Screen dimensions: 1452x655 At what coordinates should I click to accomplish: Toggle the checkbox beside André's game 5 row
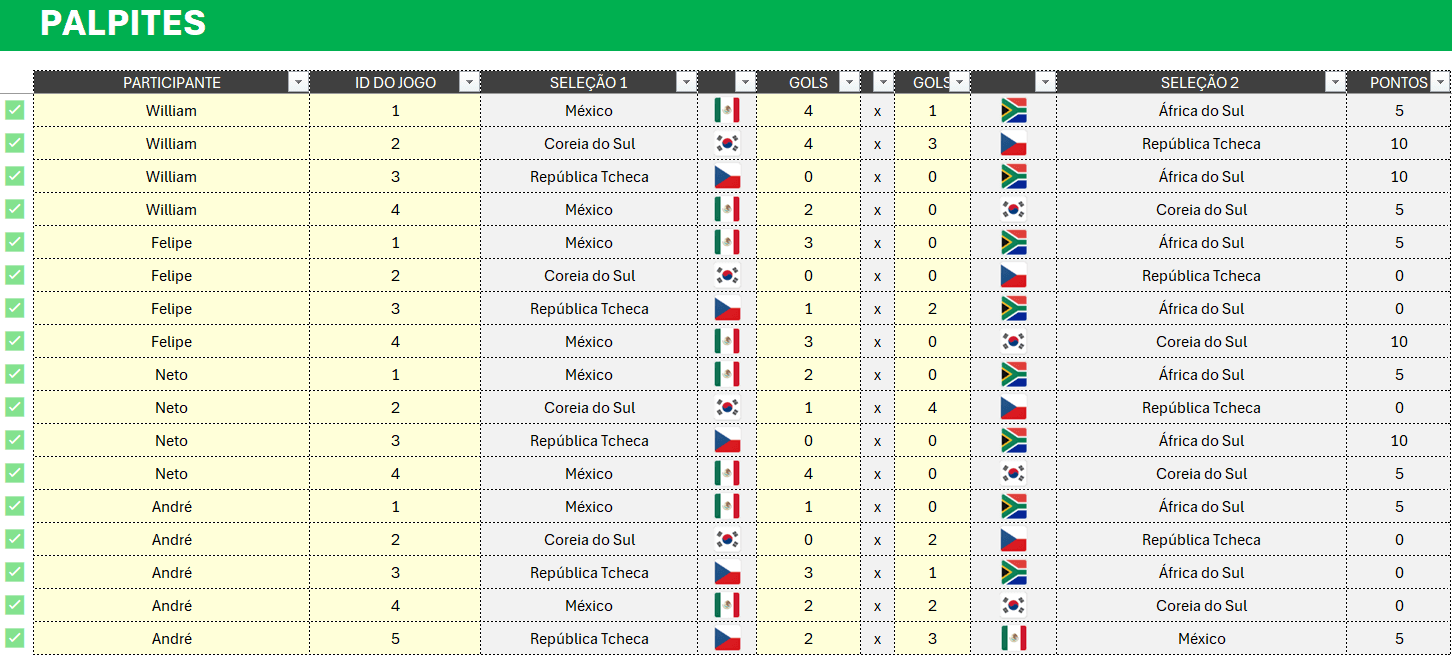click(15, 638)
